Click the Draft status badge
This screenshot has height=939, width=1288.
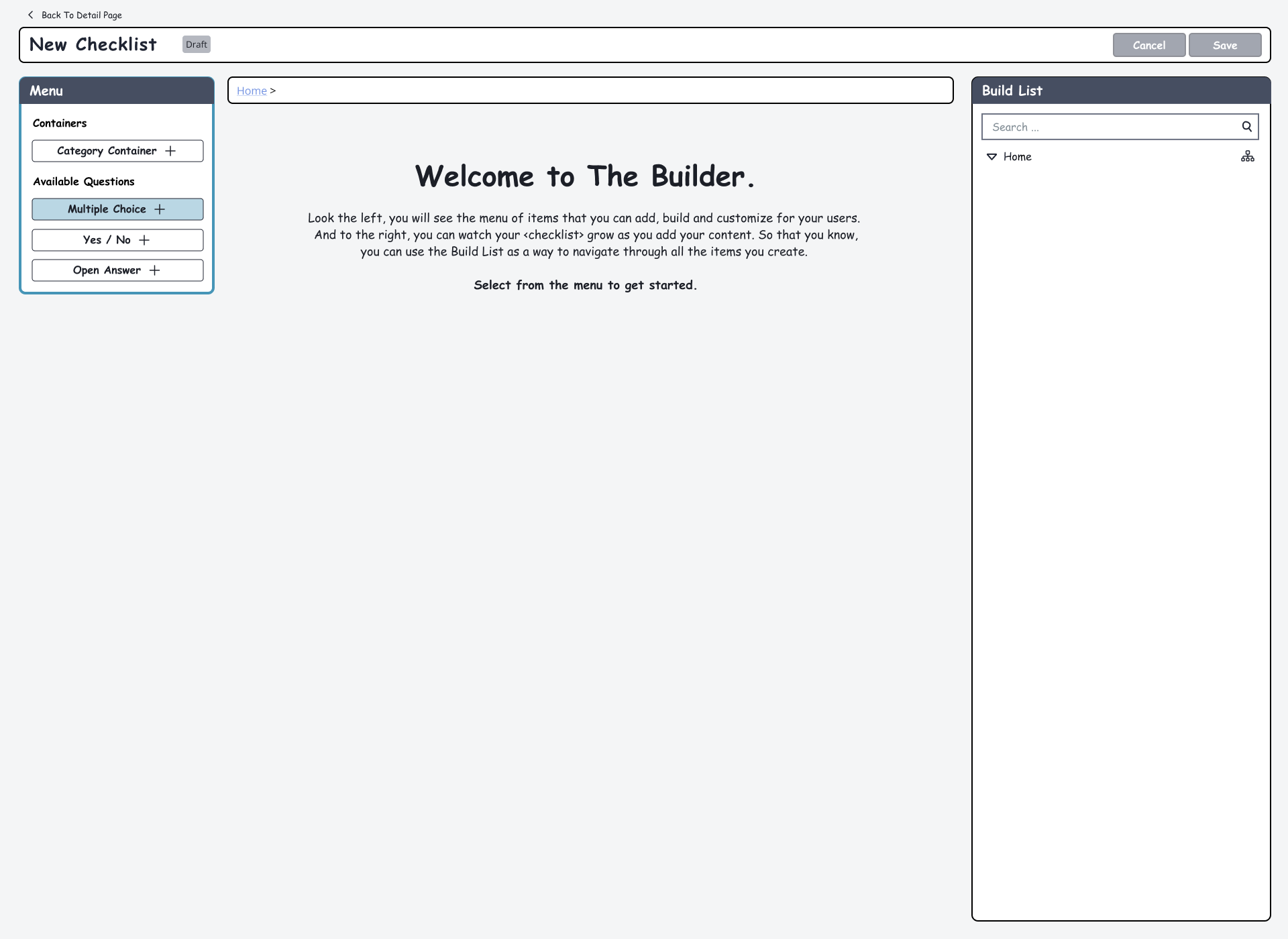pyautogui.click(x=197, y=44)
